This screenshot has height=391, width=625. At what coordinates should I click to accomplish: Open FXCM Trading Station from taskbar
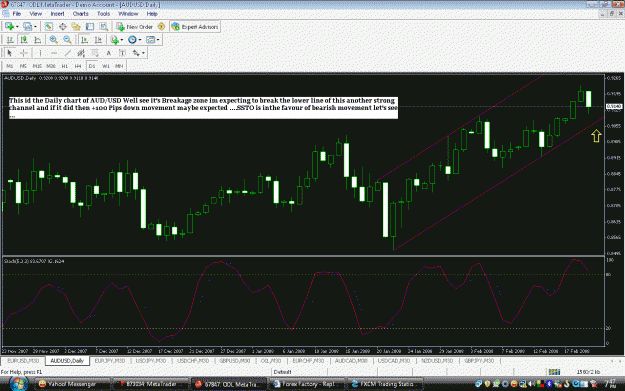(x=385, y=384)
